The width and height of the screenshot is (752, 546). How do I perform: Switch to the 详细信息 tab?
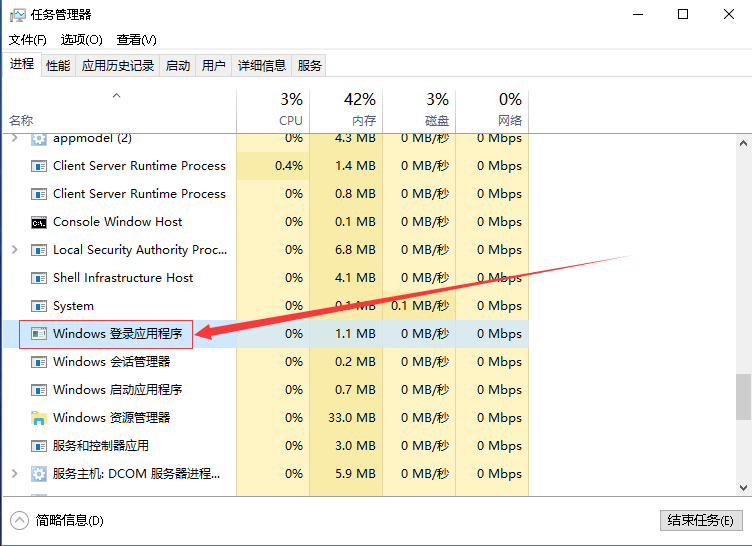tap(262, 65)
